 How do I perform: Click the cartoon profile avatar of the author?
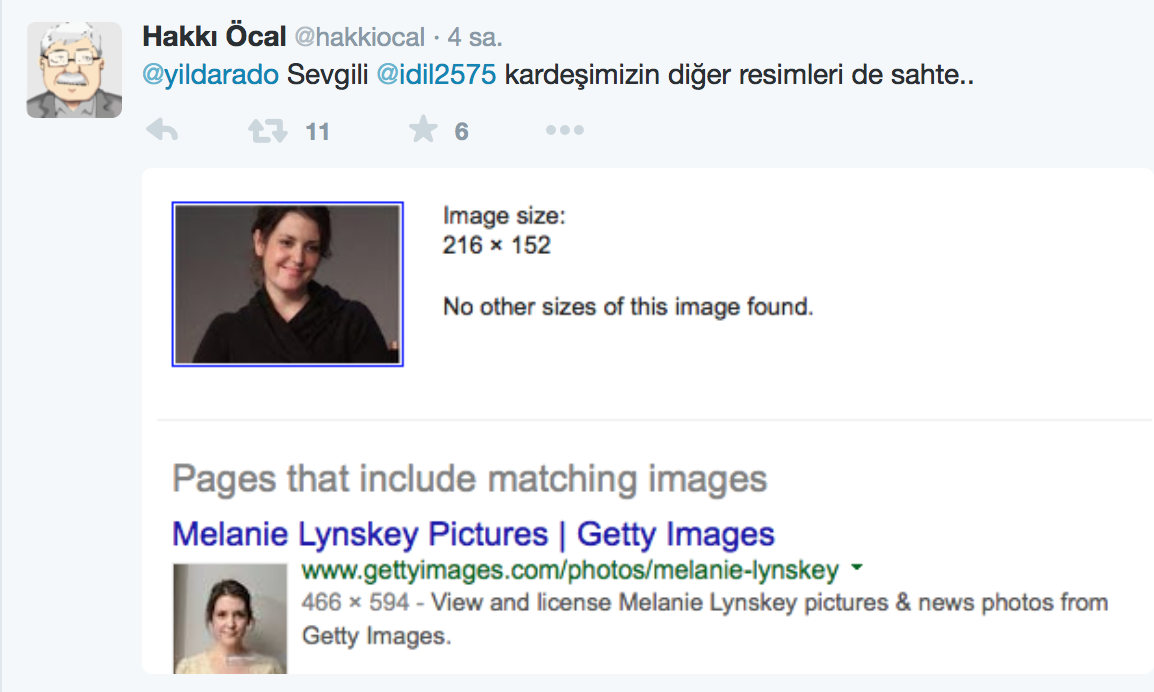(74, 70)
